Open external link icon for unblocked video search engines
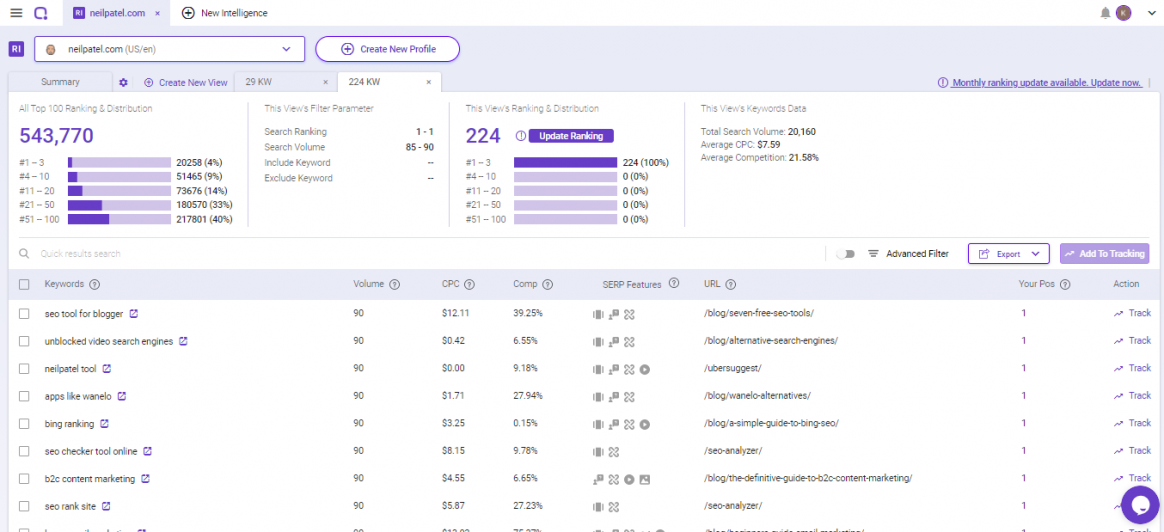 tap(183, 341)
